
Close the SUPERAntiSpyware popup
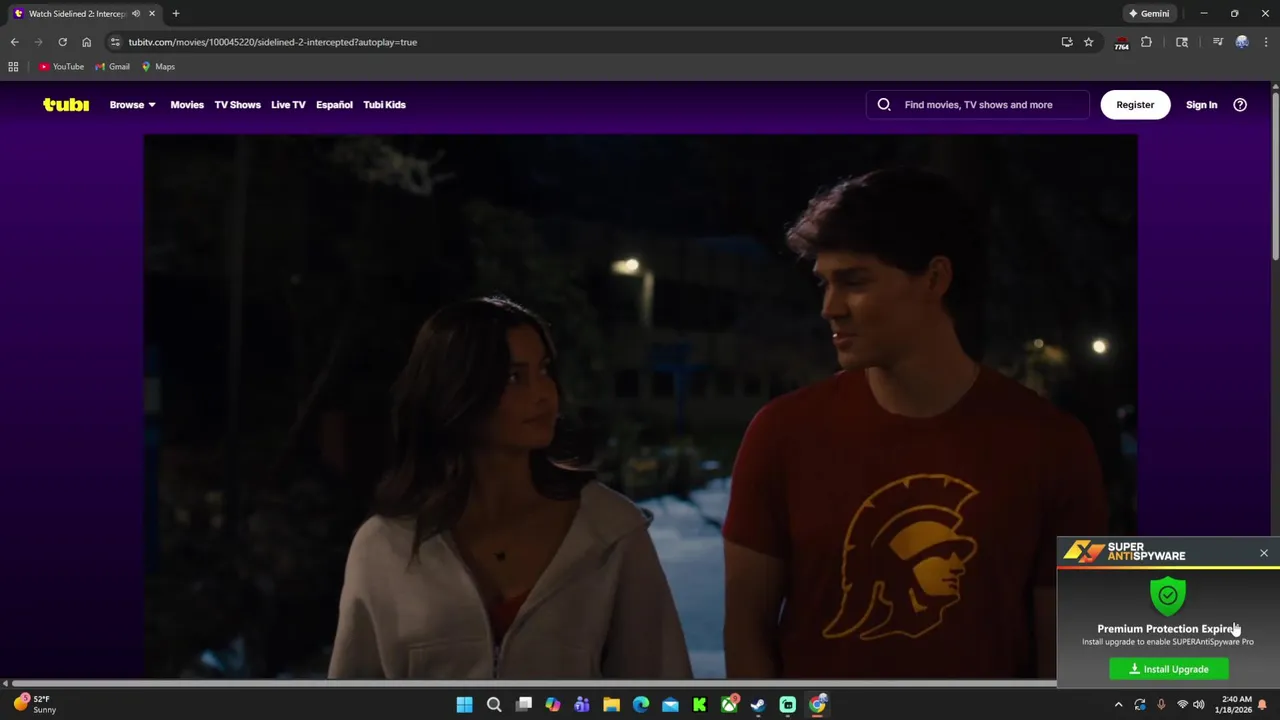click(1264, 553)
